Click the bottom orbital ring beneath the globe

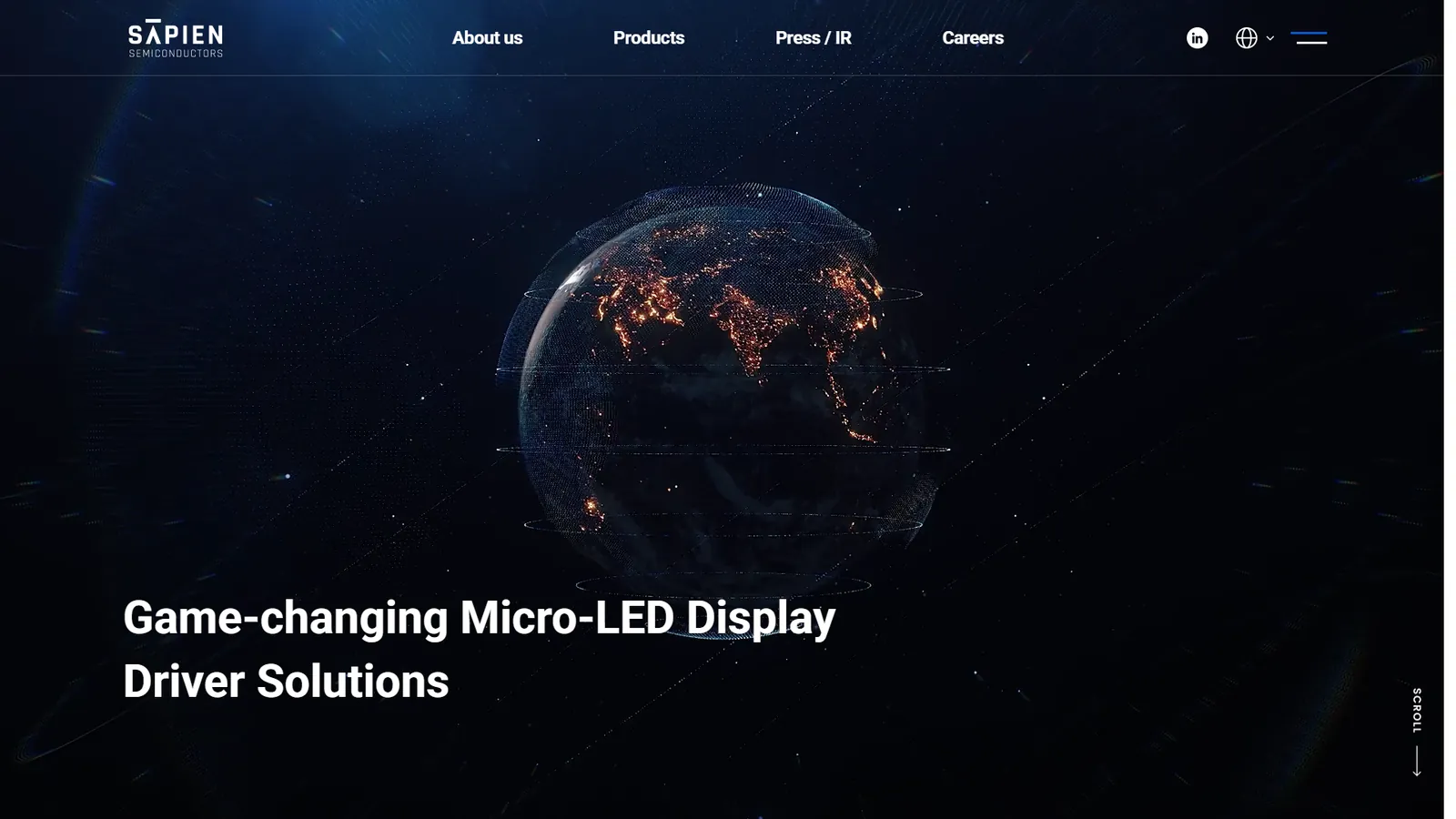coord(723,585)
